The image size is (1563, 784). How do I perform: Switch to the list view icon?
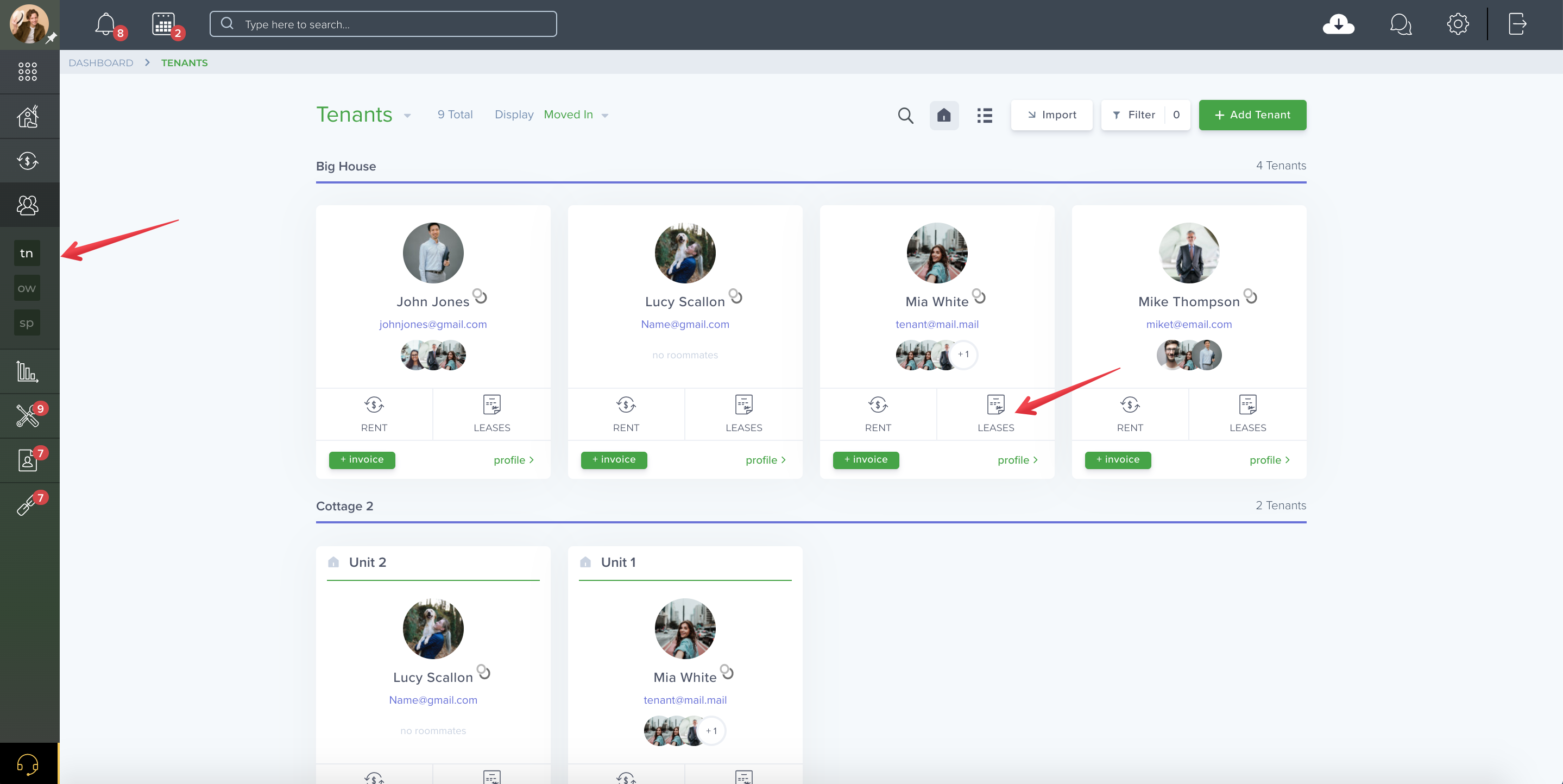click(x=984, y=115)
